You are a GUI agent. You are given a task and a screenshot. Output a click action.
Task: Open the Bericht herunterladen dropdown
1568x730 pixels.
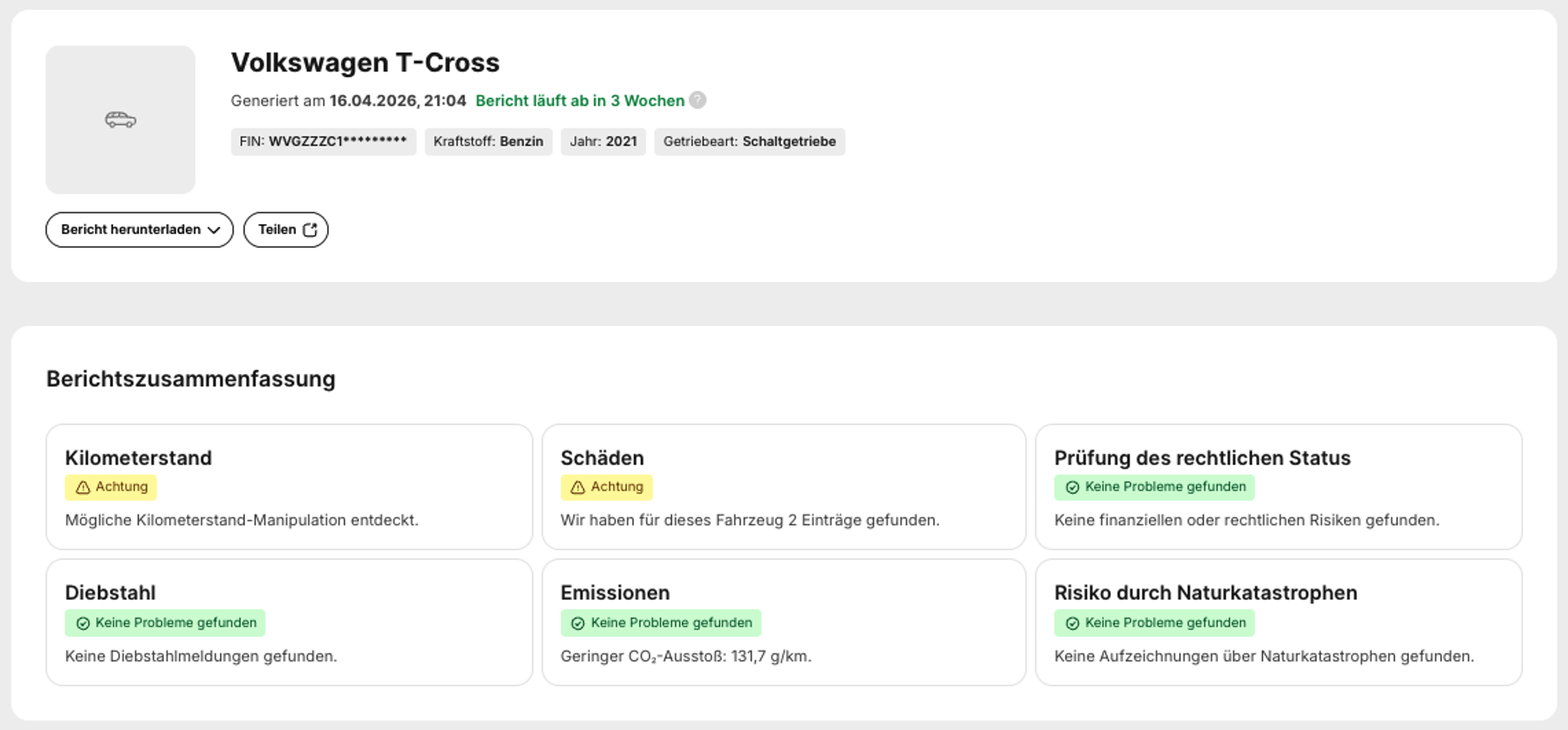pos(139,230)
